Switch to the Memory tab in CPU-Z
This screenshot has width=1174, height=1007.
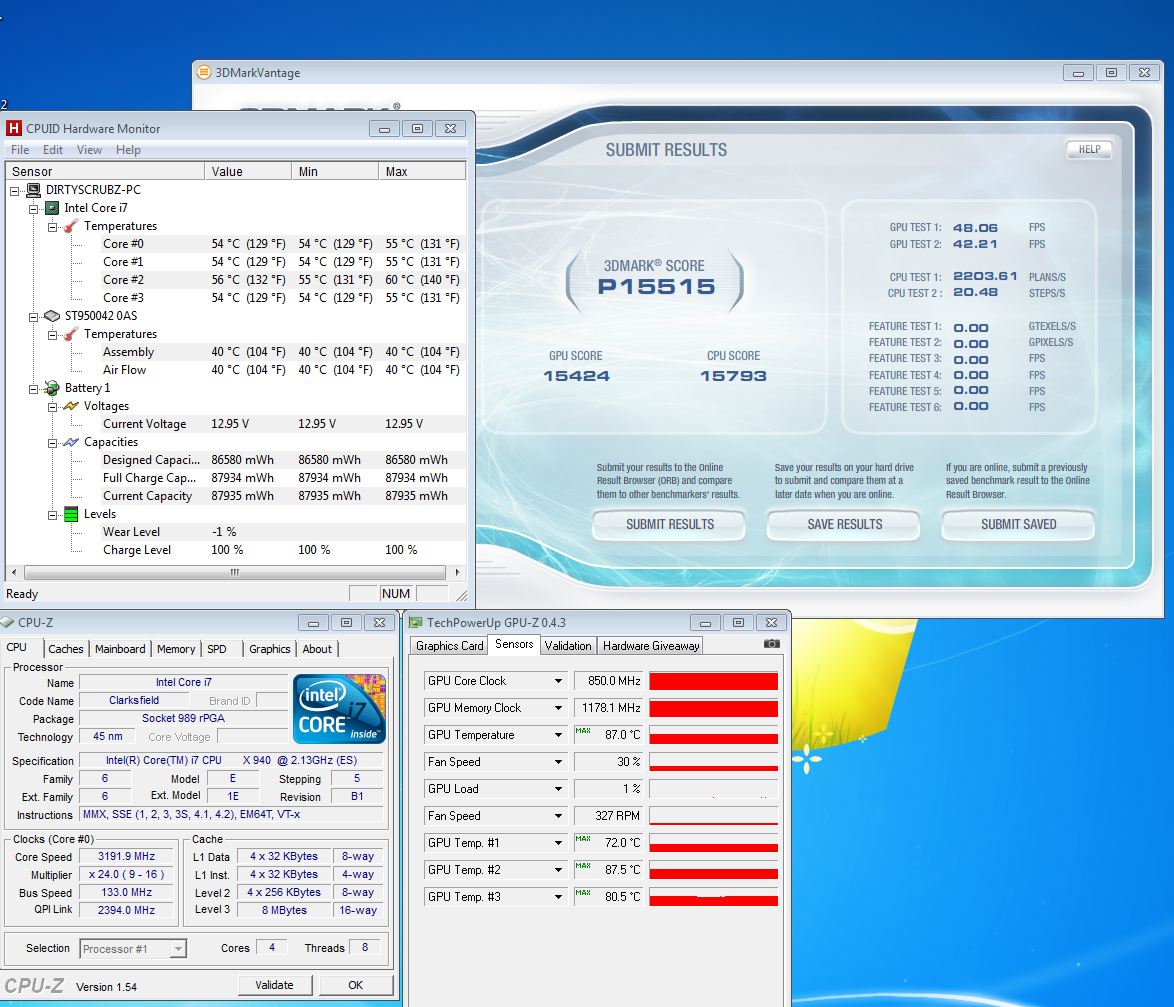tap(176, 649)
